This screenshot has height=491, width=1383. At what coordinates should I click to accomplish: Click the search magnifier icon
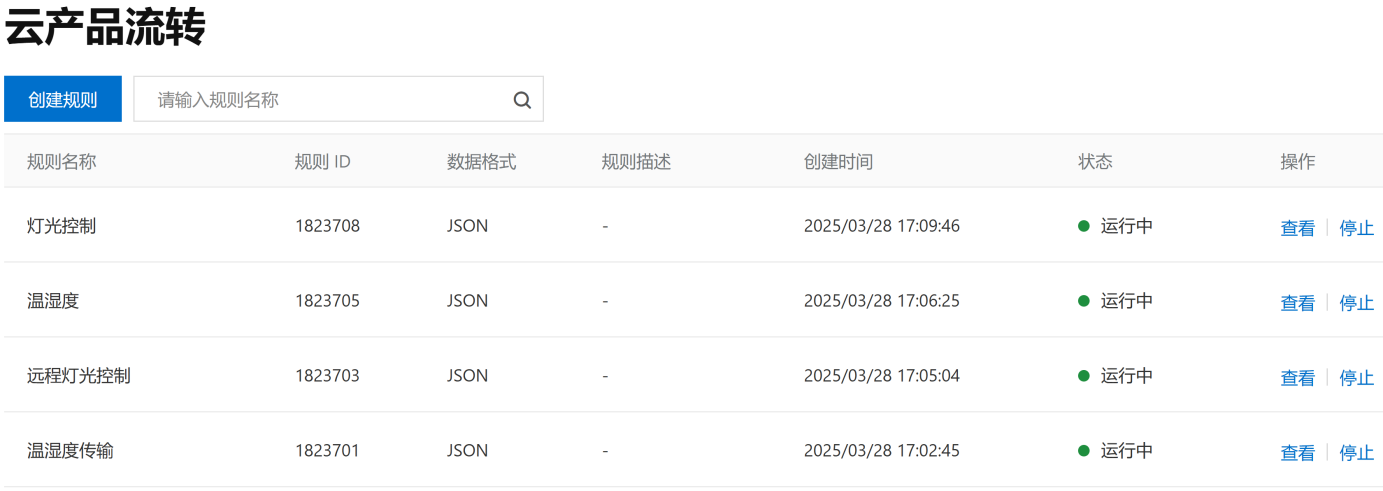pyautogui.click(x=522, y=100)
